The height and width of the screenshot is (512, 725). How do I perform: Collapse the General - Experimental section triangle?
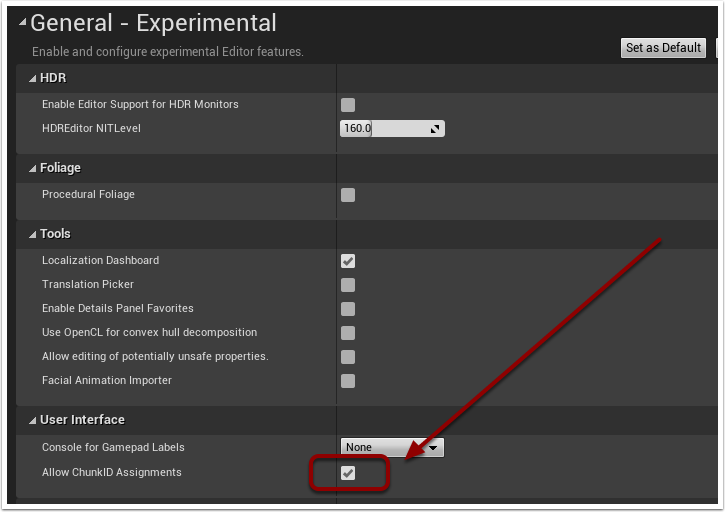pos(22,22)
